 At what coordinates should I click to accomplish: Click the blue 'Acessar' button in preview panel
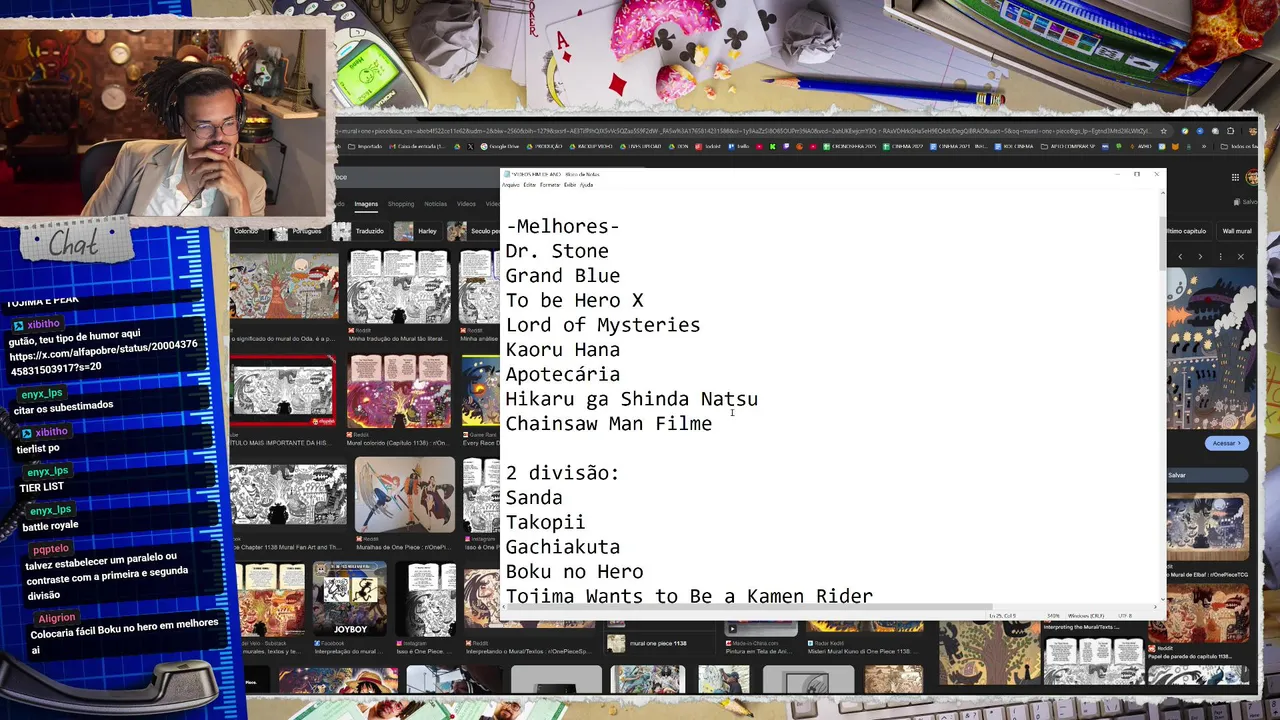click(1226, 443)
